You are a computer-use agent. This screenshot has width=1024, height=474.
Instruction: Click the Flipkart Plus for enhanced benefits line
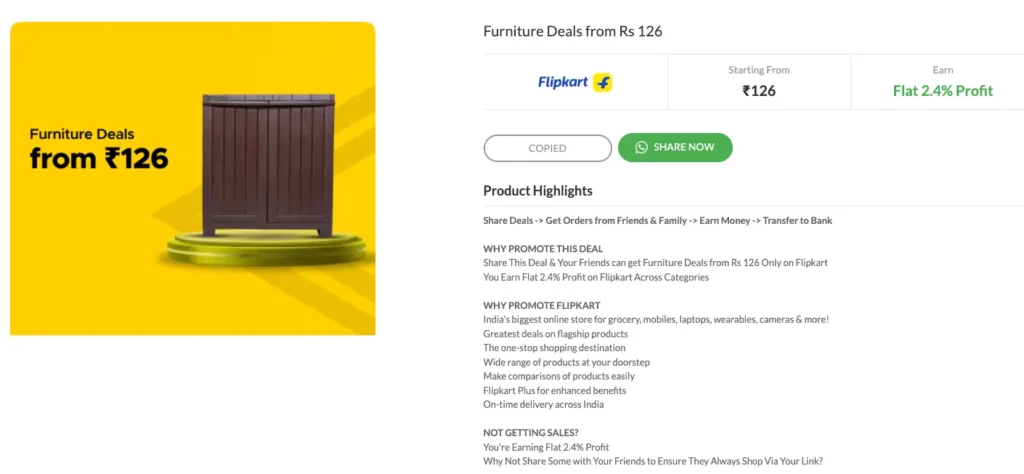point(554,390)
